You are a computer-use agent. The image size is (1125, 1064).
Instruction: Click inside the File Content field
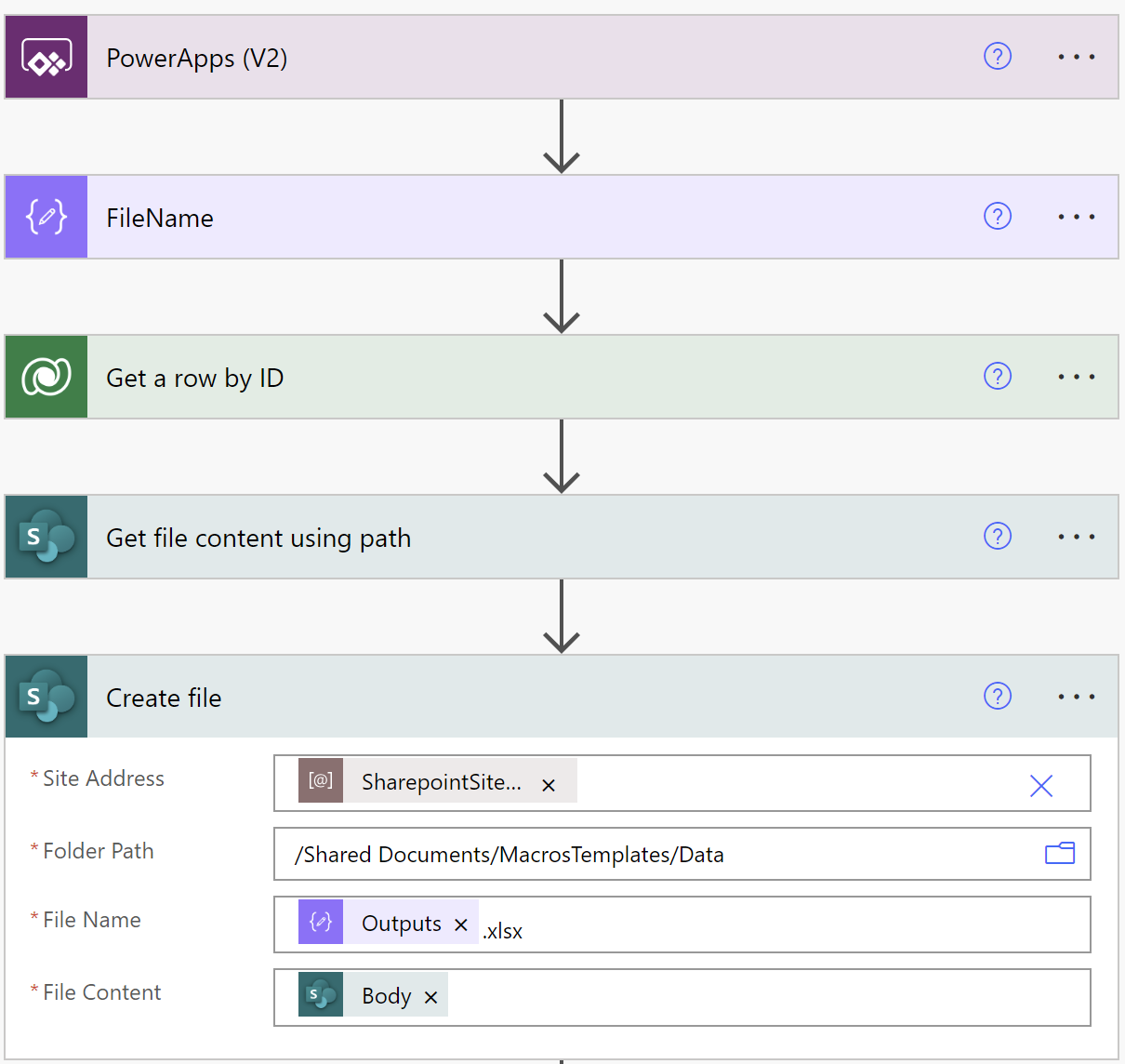click(x=762, y=997)
